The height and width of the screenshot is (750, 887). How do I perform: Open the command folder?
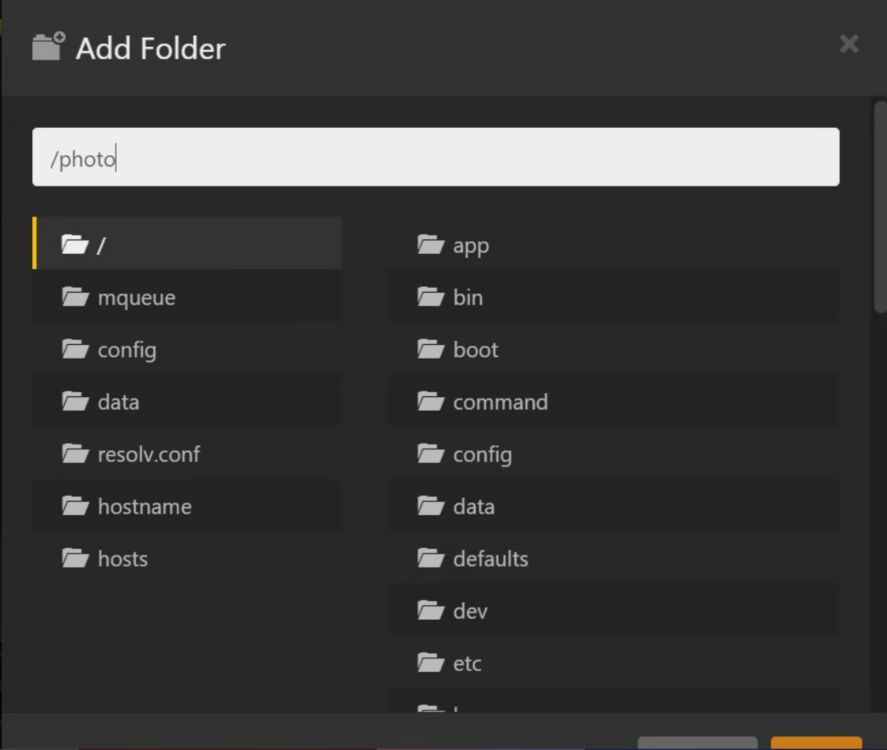[613, 400]
